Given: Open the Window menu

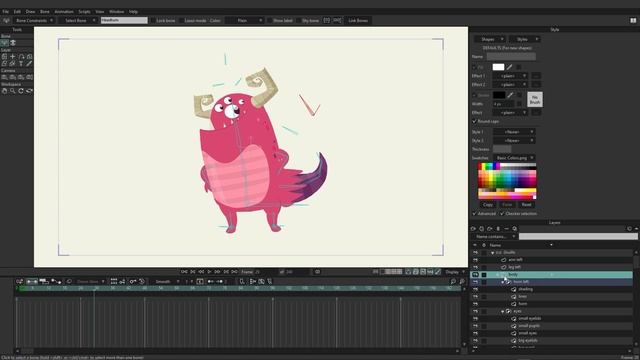Looking at the screenshot, I should coord(116,12).
